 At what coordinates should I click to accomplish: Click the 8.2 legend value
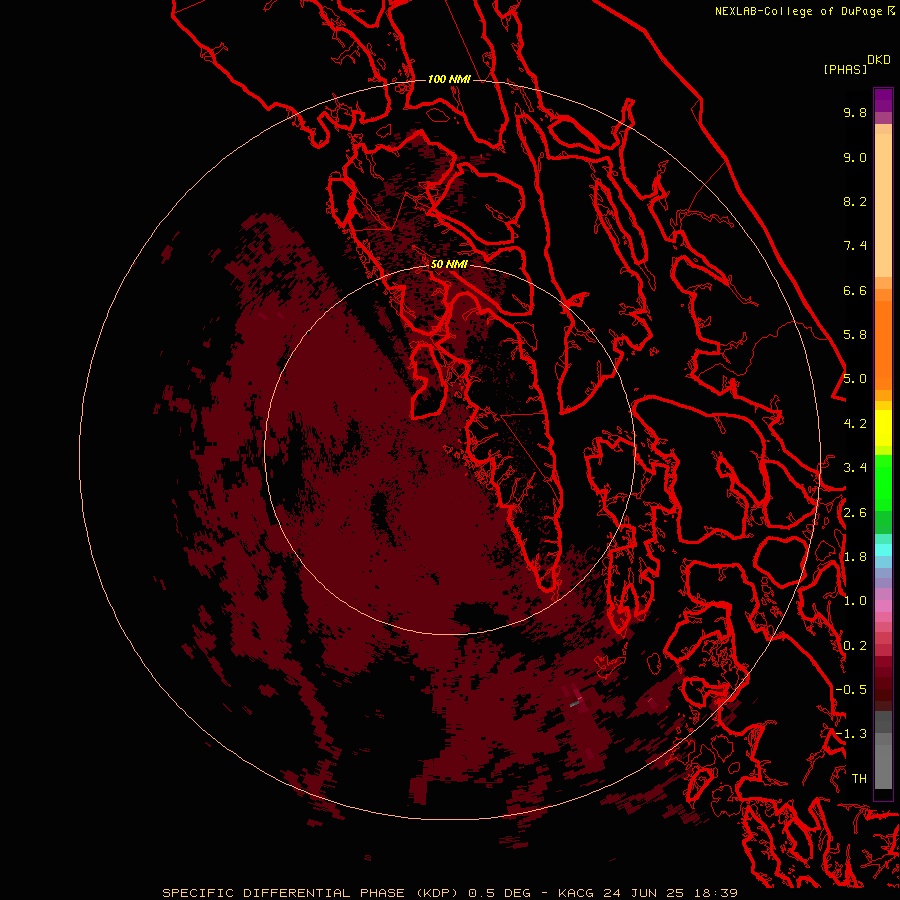pyautogui.click(x=855, y=201)
